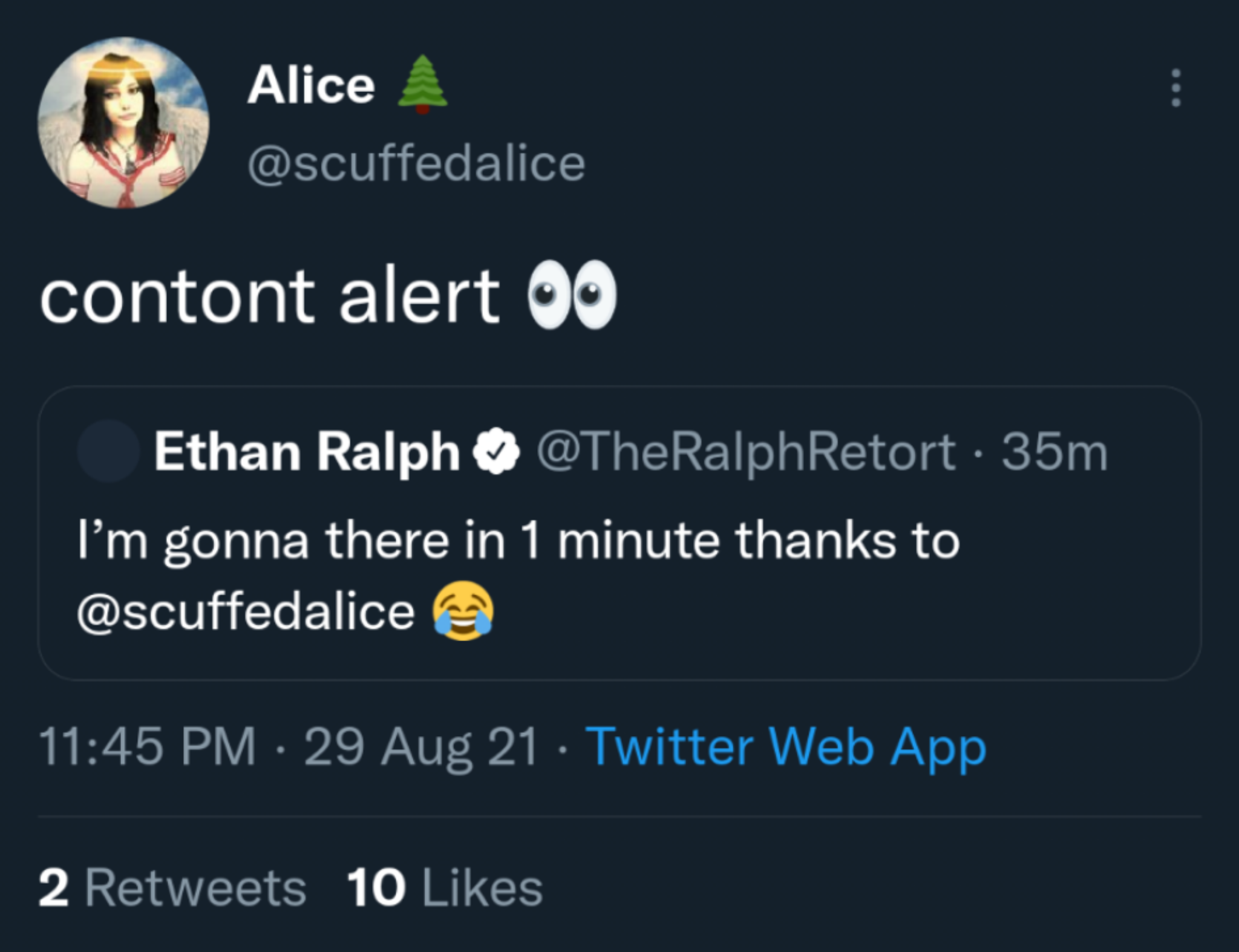
Task: Open the @scuffedalice handle under Alice
Action: (416, 164)
